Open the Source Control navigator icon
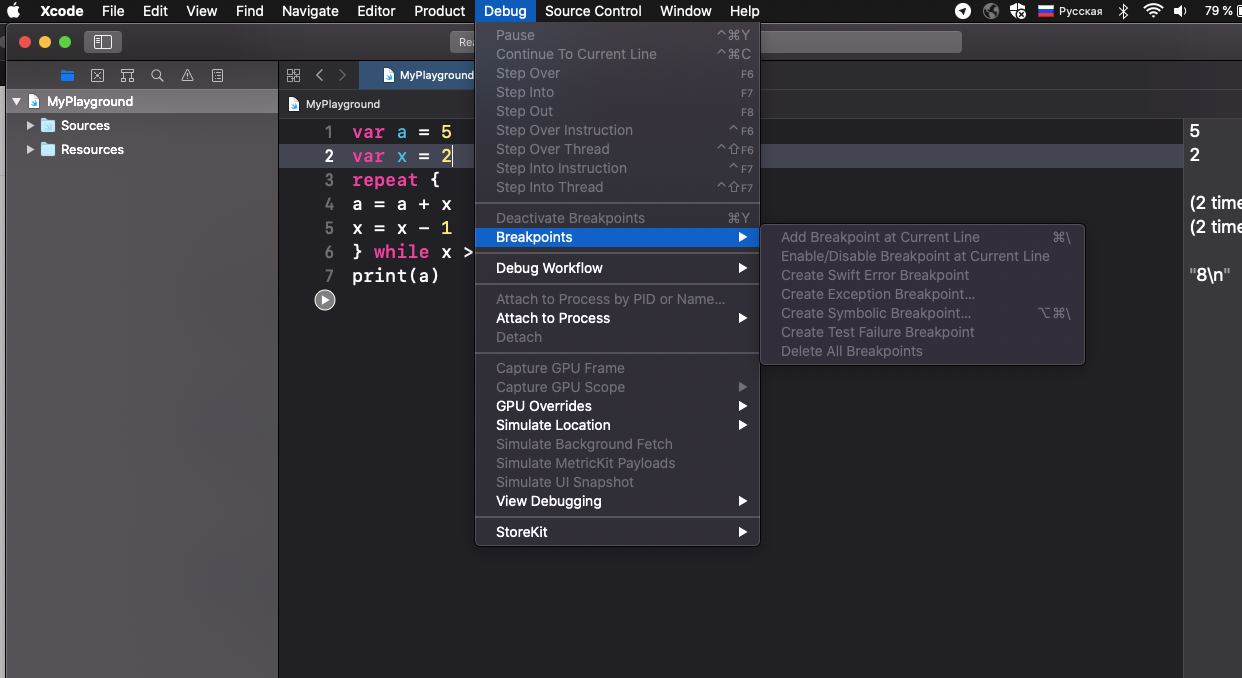Screen dimensions: 1242x678 (x=97, y=75)
